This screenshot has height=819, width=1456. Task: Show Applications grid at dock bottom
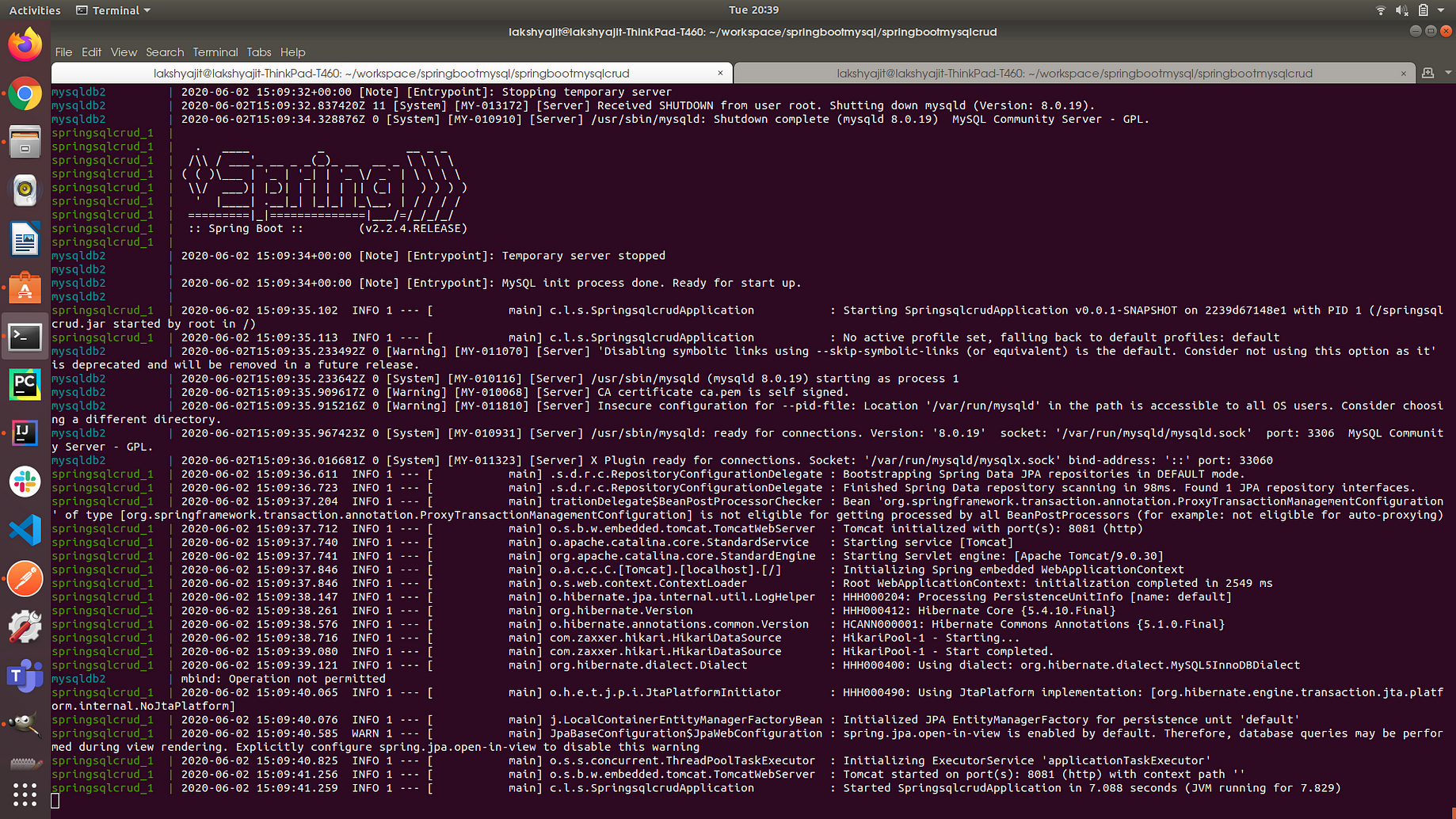pyautogui.click(x=25, y=794)
